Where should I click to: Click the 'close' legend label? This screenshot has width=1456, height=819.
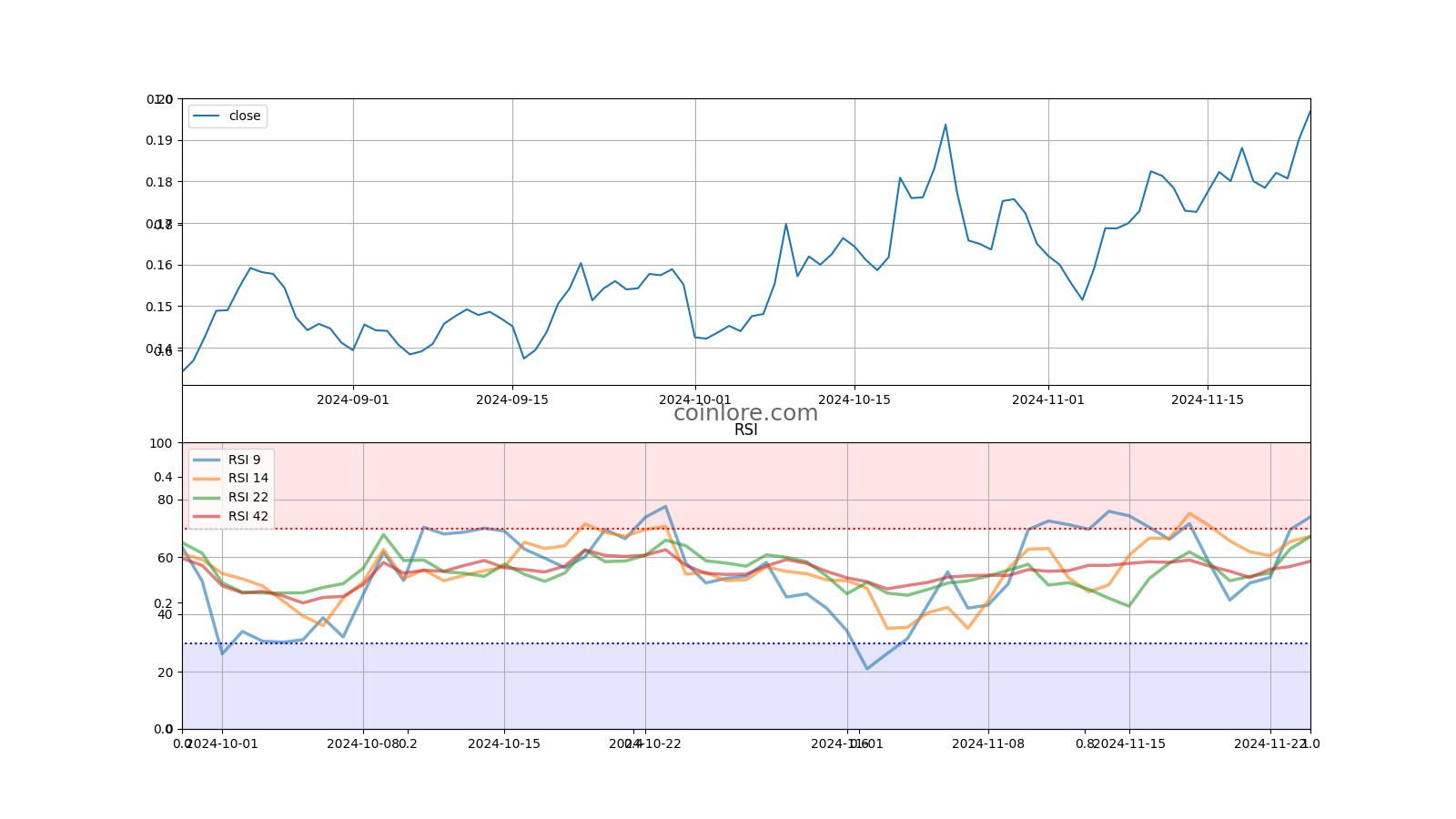(x=244, y=116)
